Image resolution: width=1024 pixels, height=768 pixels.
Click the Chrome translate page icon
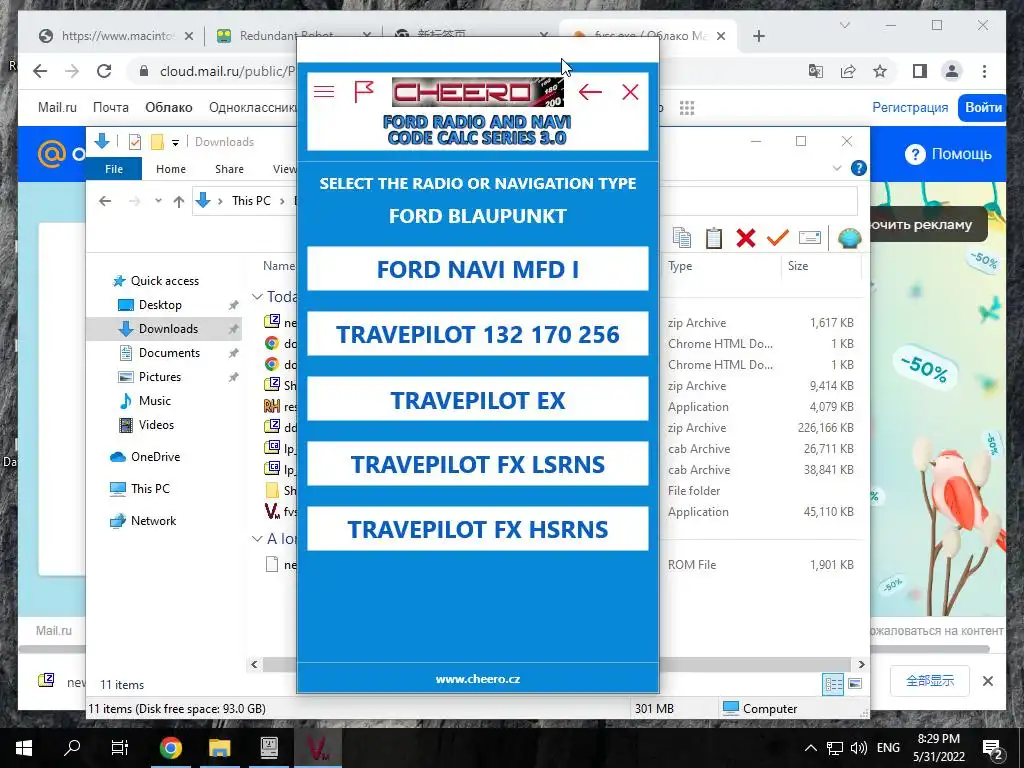pyautogui.click(x=816, y=71)
